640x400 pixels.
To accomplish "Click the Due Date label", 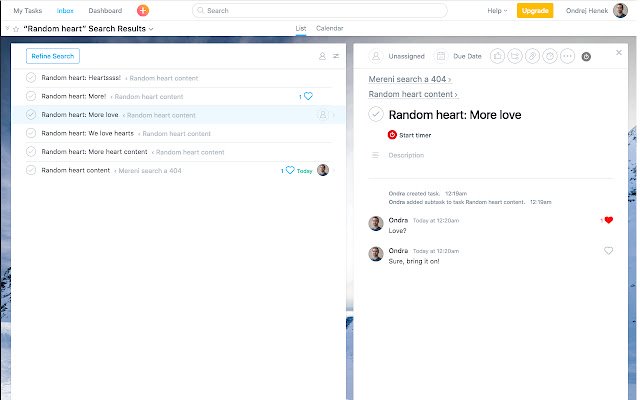I will tap(467, 56).
